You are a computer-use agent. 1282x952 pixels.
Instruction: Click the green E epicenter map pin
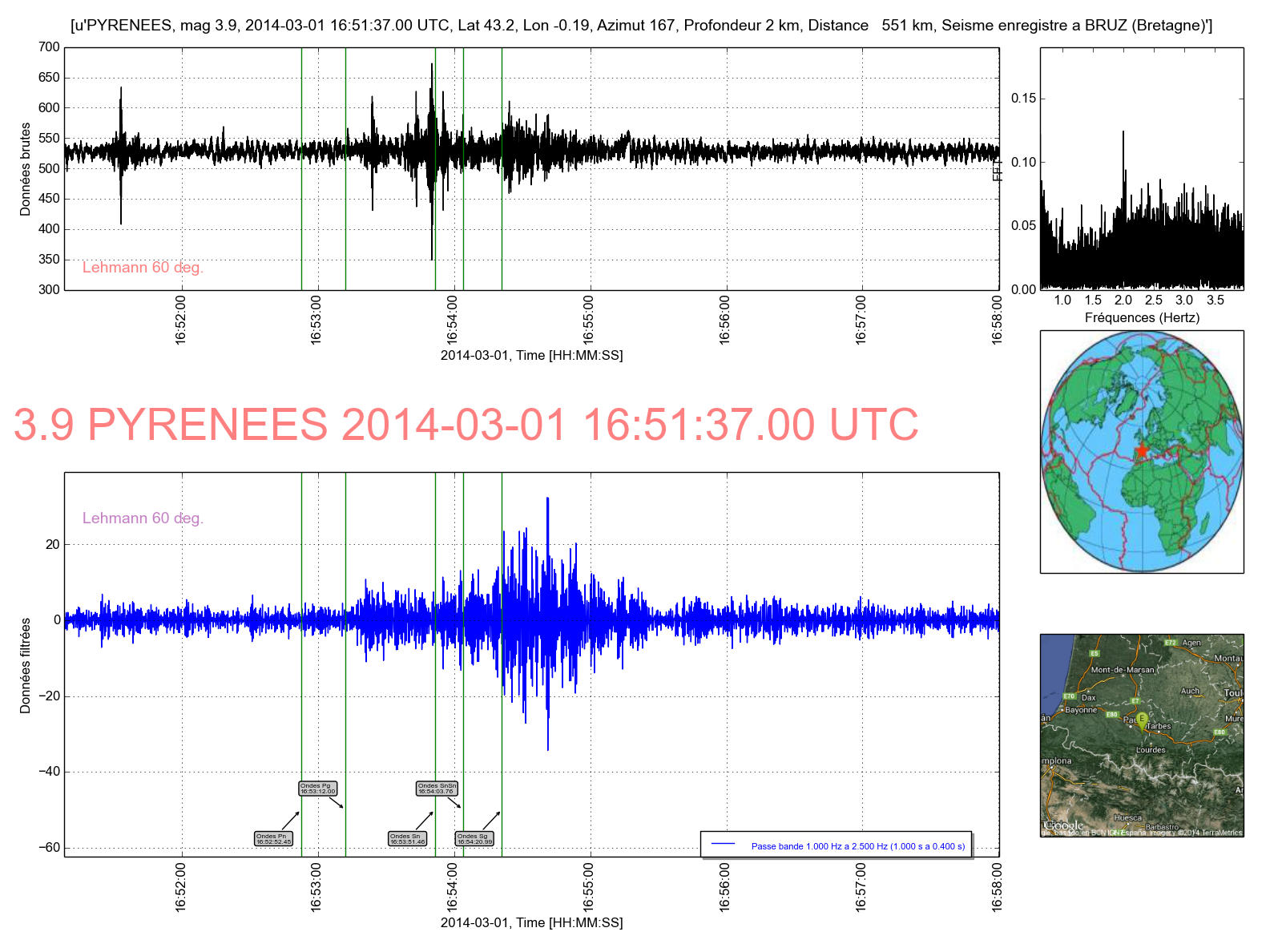[x=1142, y=720]
